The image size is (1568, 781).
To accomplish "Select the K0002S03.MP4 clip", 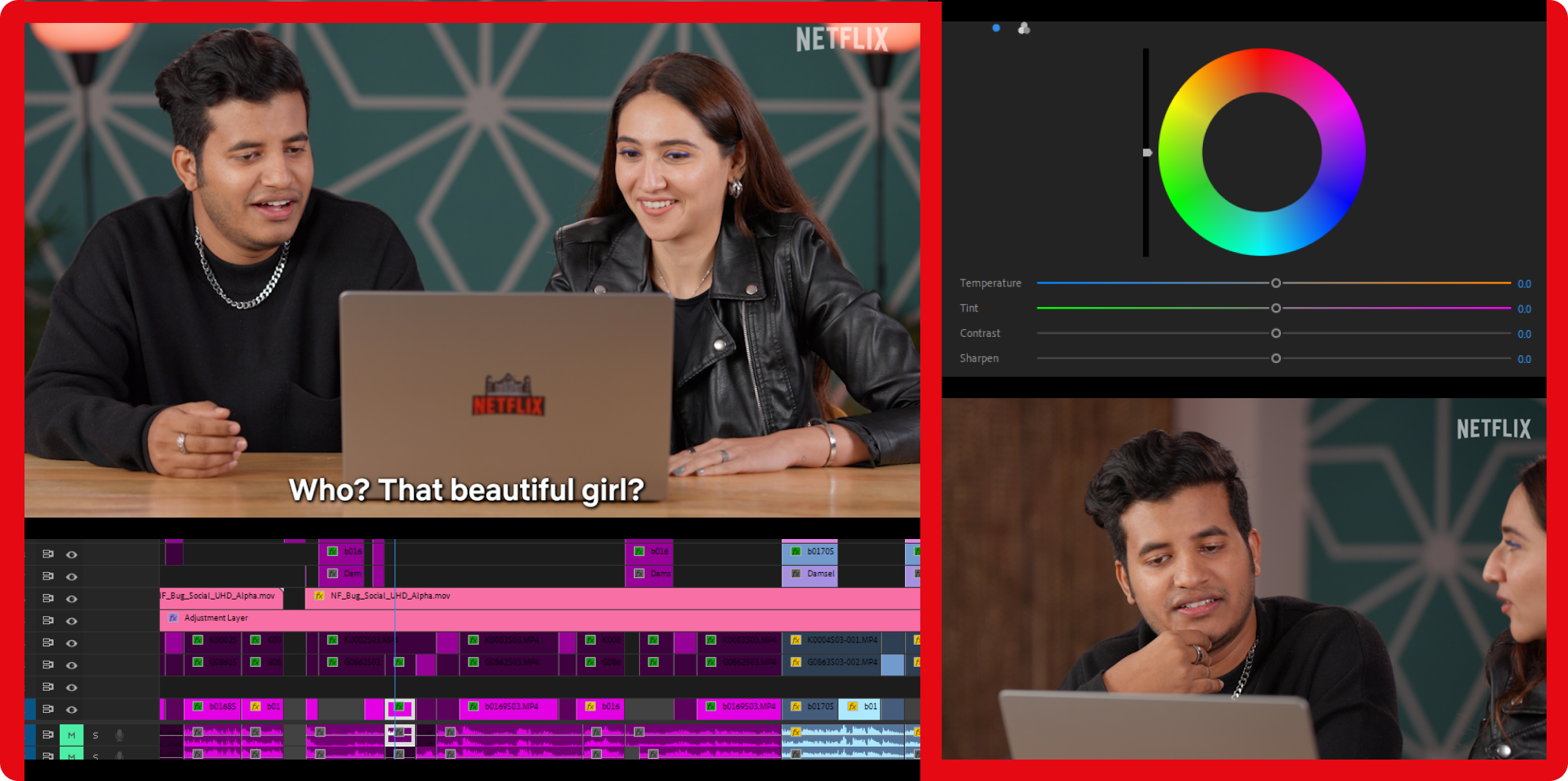I will pyautogui.click(x=378, y=642).
